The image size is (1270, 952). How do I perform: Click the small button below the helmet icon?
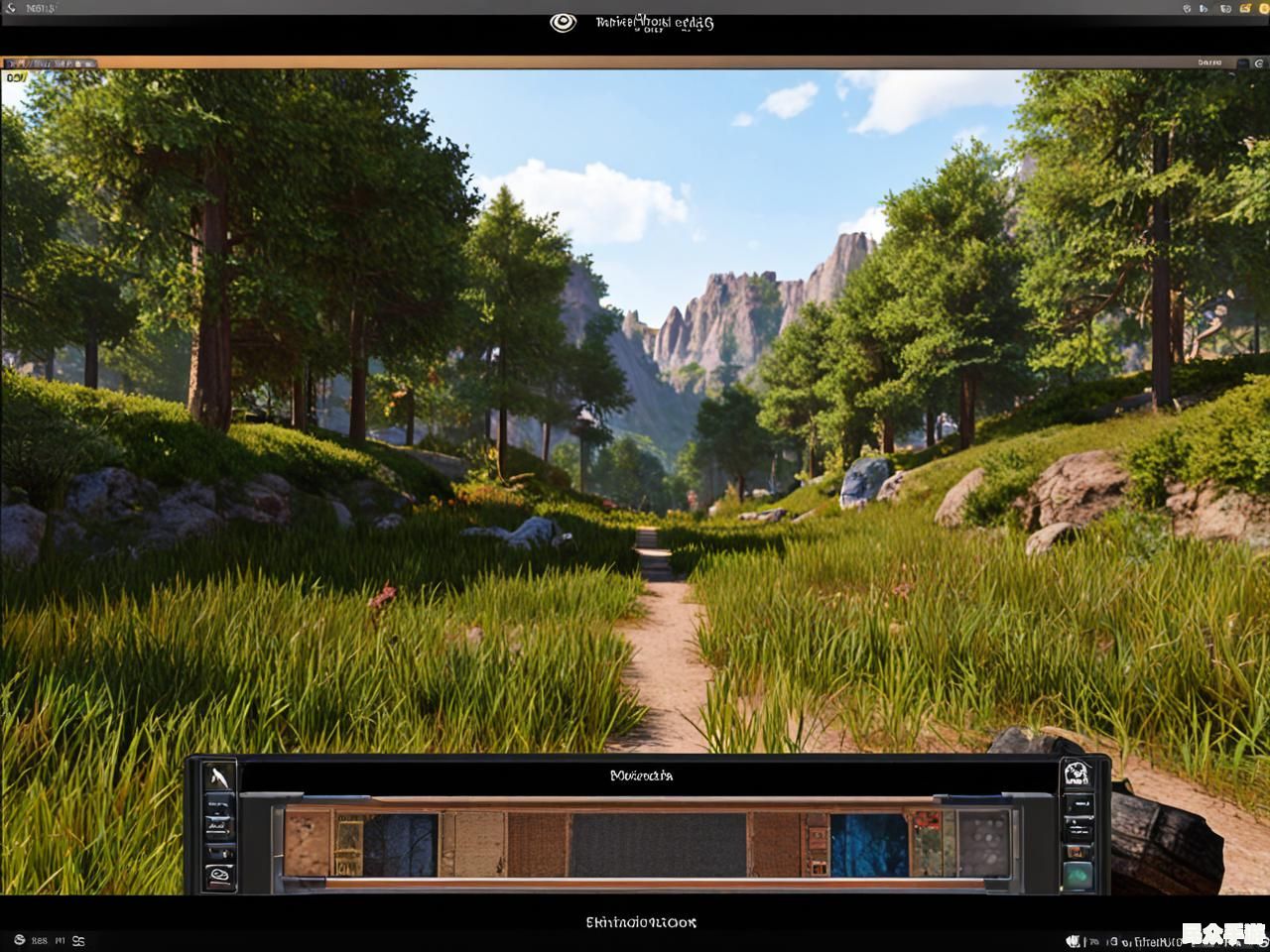point(1077,802)
